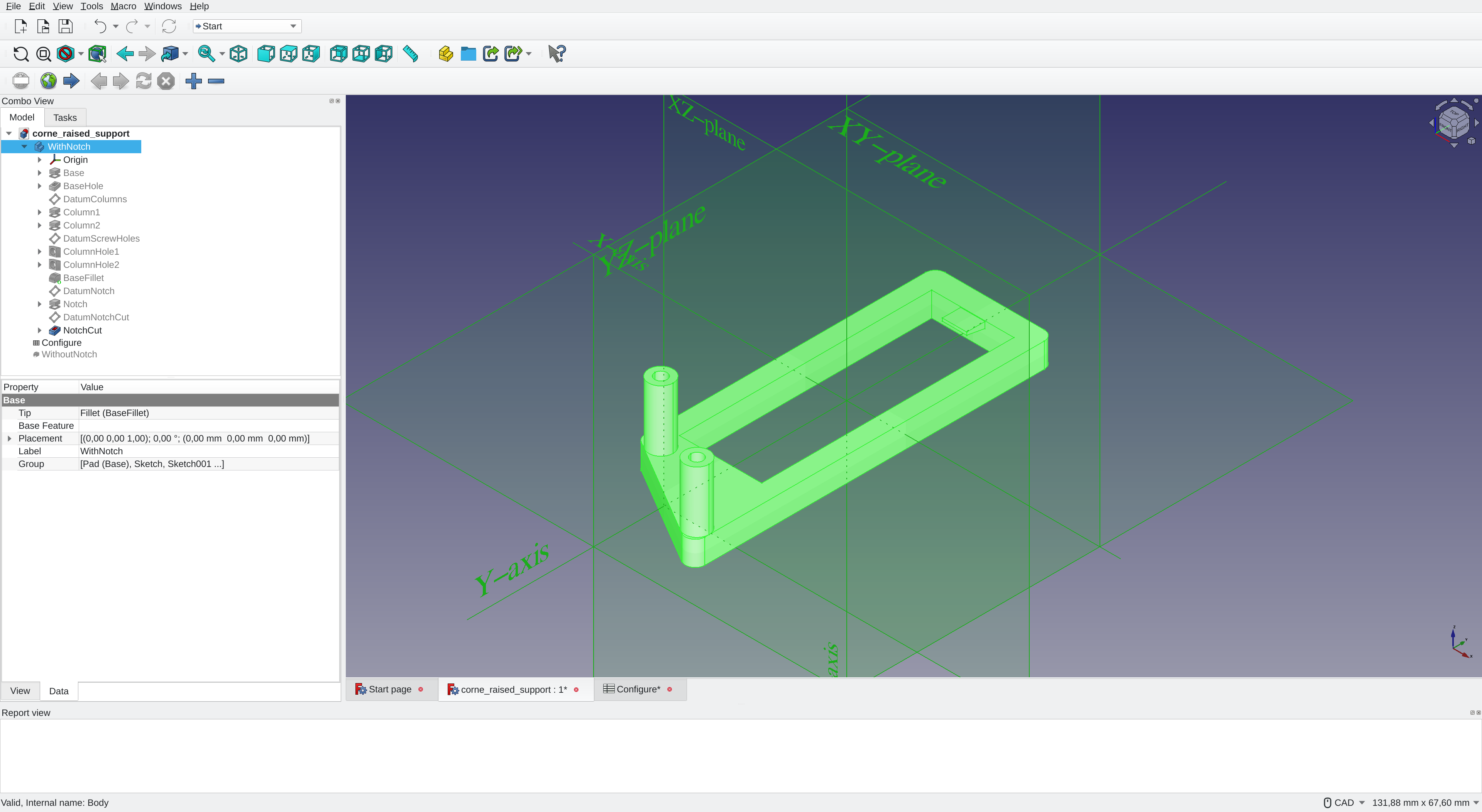
Task: Click web zoom out minus icon
Action: [x=216, y=81]
